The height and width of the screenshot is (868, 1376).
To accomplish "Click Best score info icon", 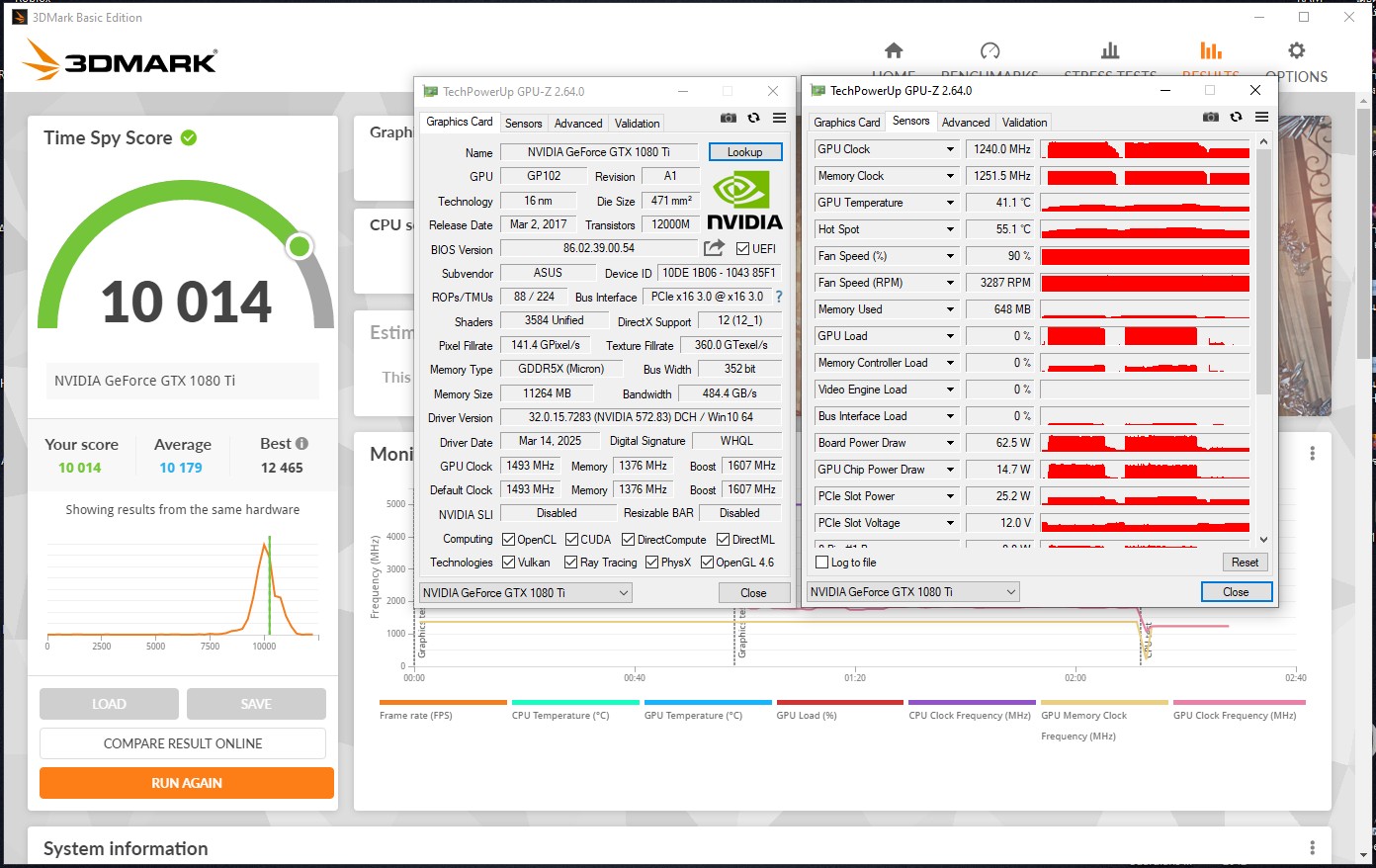I will pyautogui.click(x=301, y=444).
